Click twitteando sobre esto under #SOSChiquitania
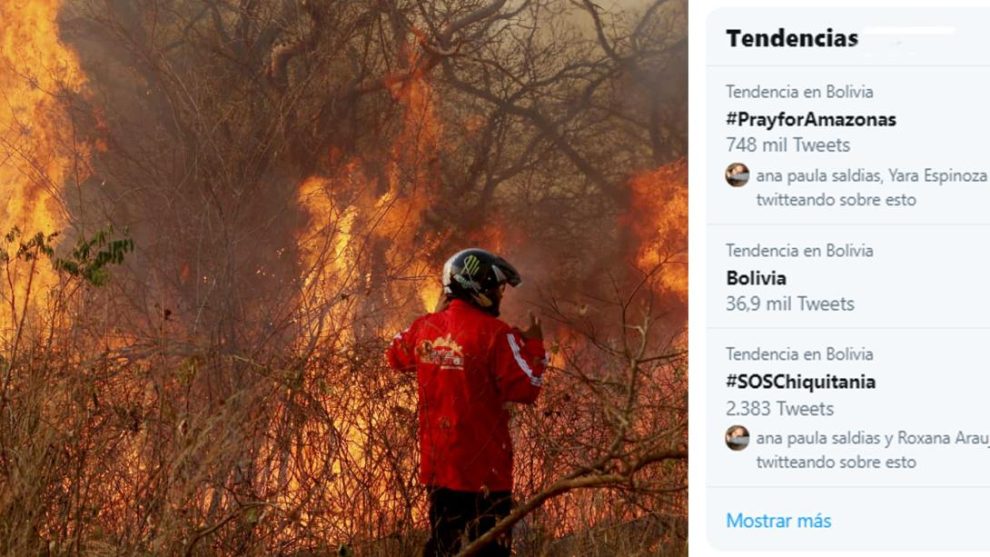The height and width of the screenshot is (557, 990). [x=836, y=462]
